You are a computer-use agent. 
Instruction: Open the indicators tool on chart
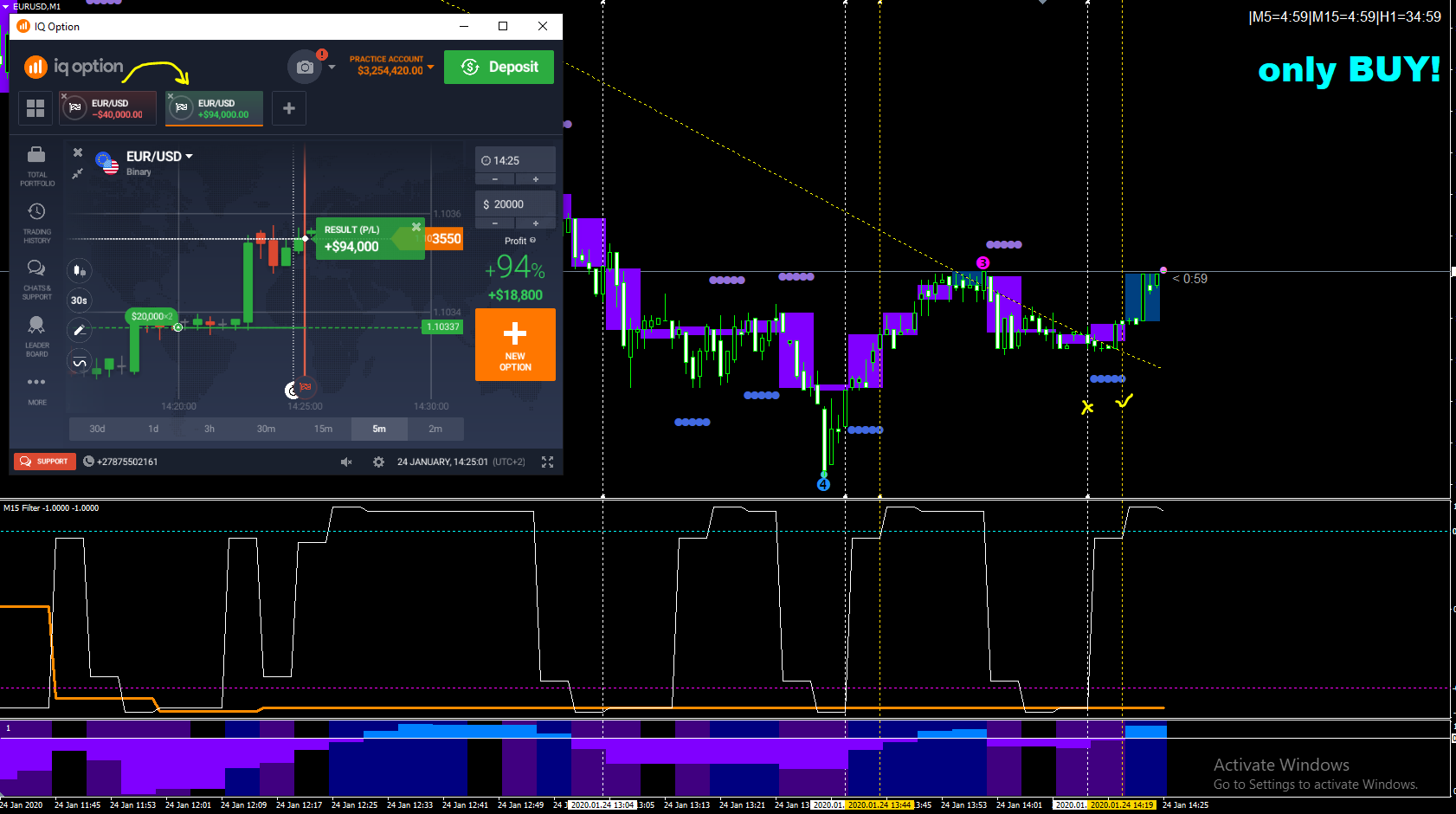coord(79,362)
